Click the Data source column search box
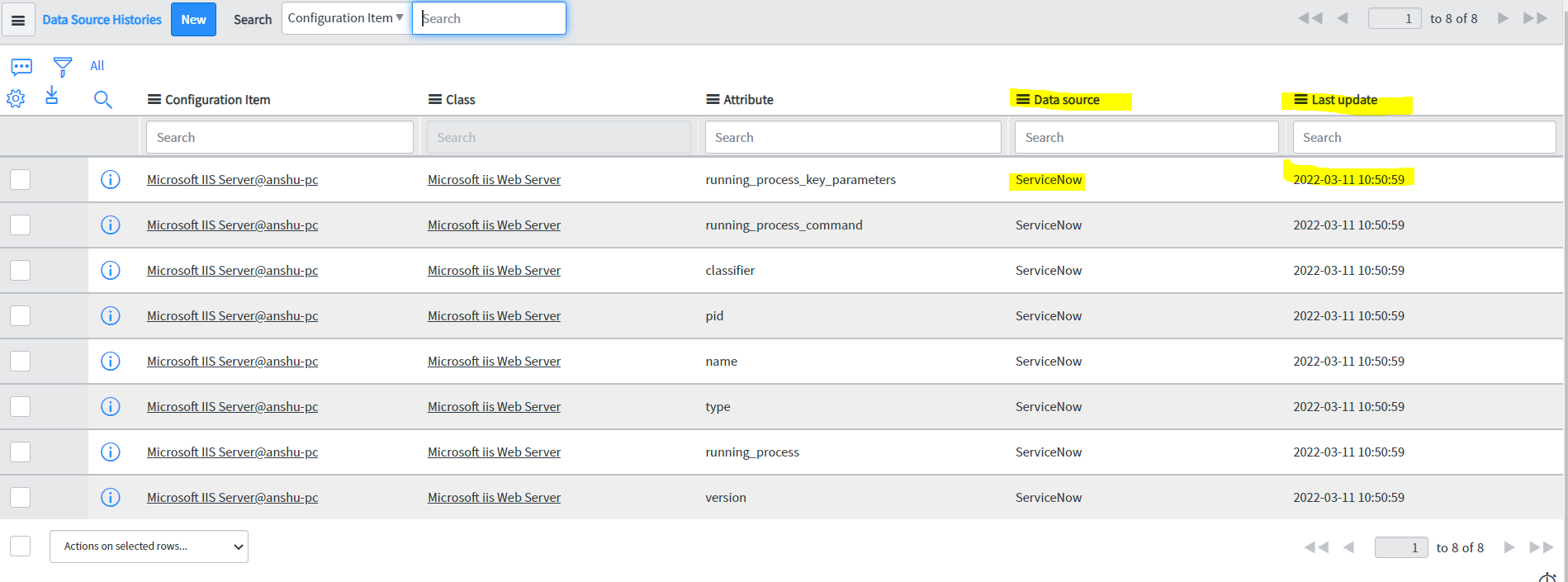The width and height of the screenshot is (1568, 582). 1147,137
